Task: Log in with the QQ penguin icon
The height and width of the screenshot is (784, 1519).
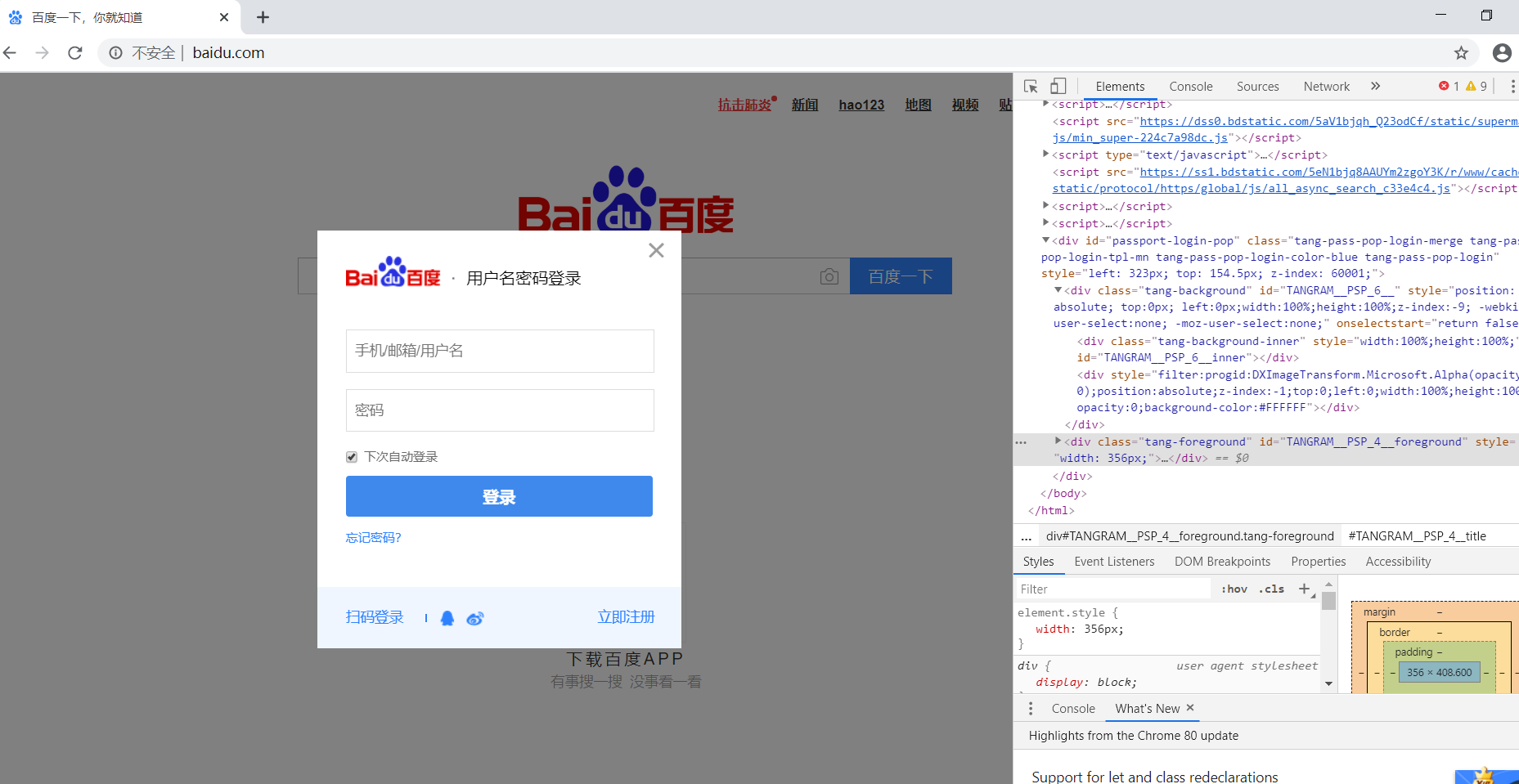Action: [447, 618]
